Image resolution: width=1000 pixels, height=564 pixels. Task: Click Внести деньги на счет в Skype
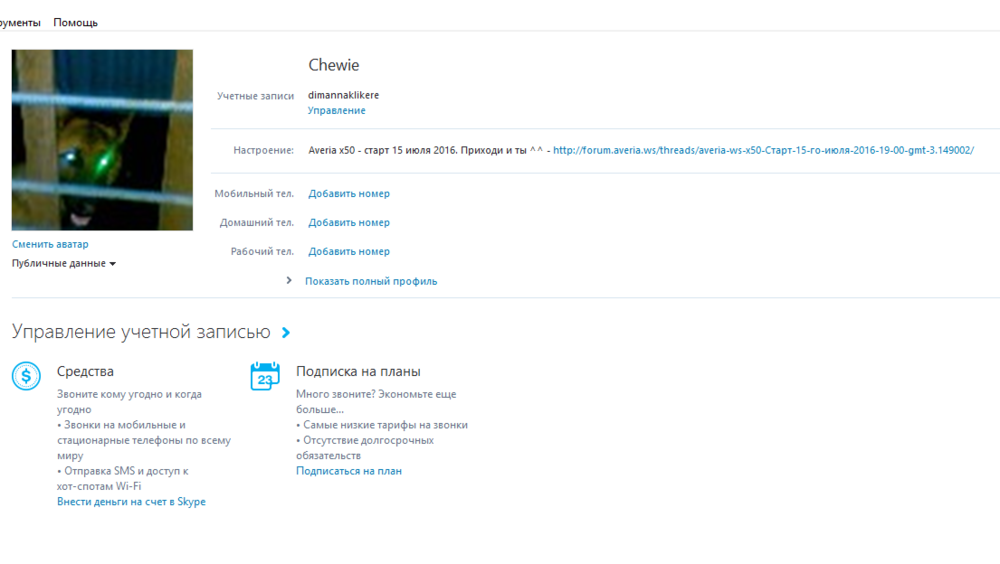pos(131,502)
